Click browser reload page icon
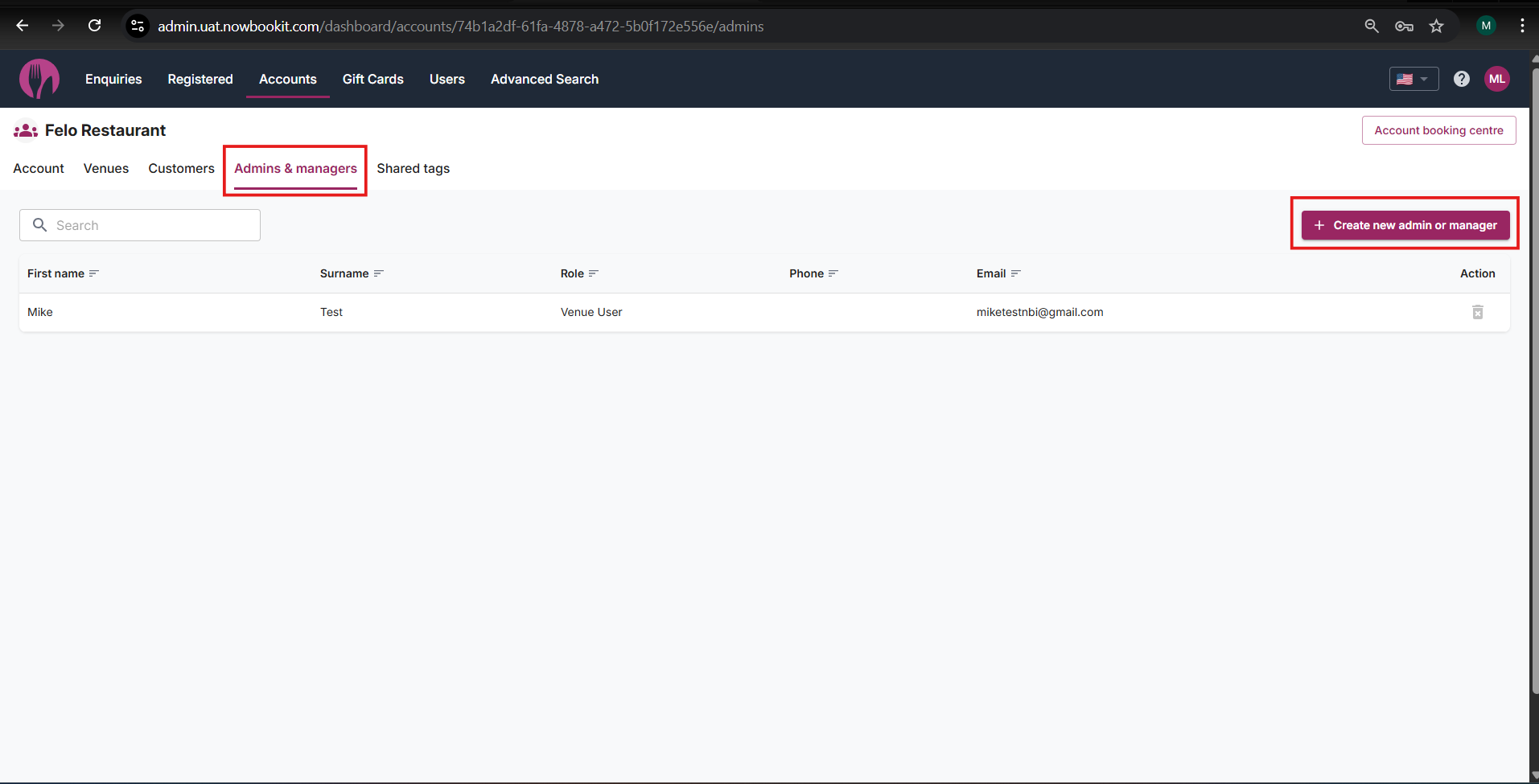 [95, 26]
